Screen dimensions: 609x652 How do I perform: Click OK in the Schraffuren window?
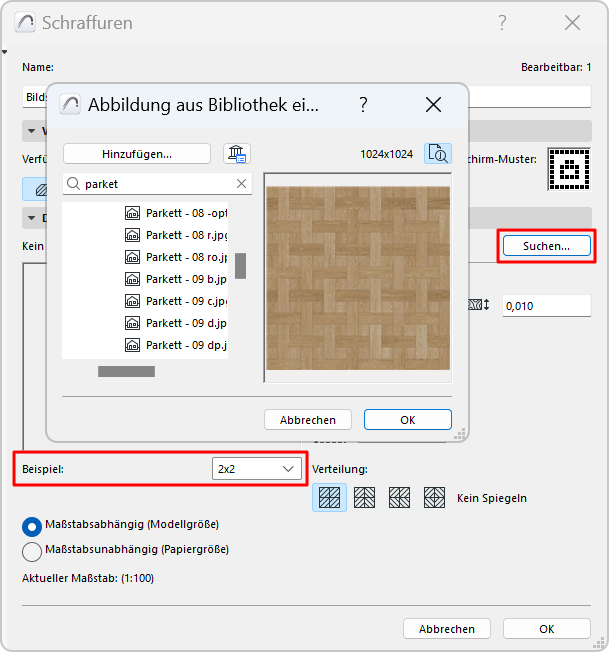(547, 629)
